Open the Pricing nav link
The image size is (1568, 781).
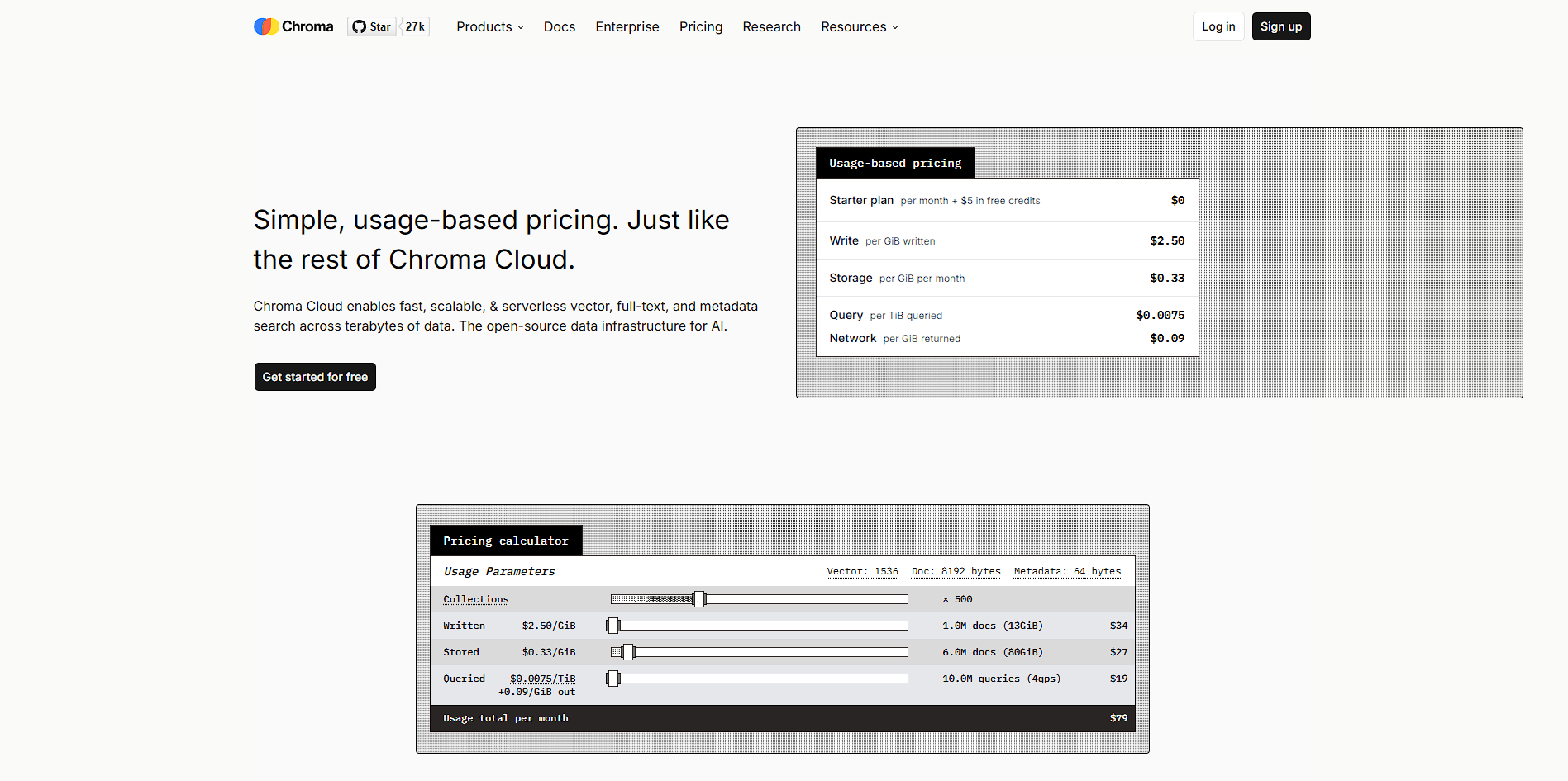pos(701,26)
